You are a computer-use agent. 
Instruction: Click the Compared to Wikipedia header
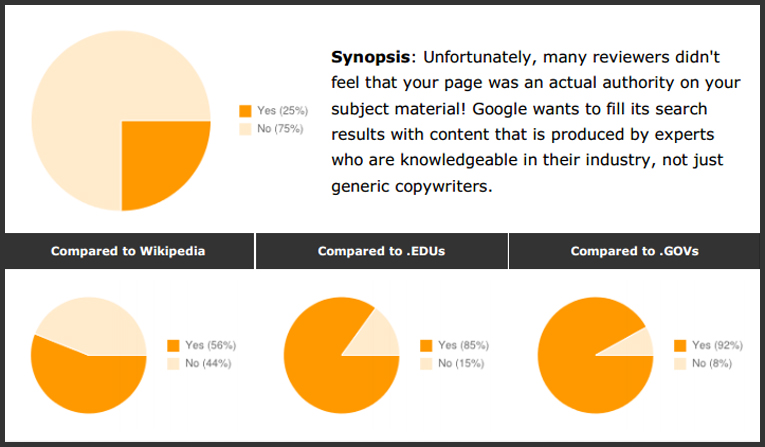coord(128,251)
